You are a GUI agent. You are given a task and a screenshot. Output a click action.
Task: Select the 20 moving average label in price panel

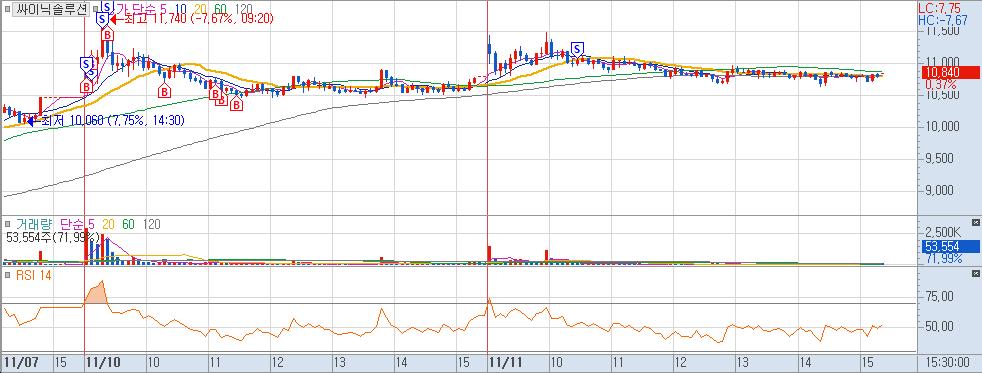point(201,8)
